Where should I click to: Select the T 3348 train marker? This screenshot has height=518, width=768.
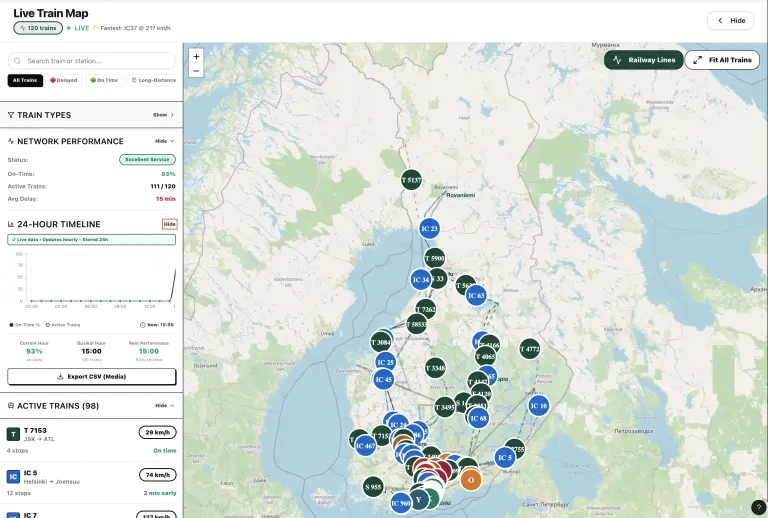435,368
